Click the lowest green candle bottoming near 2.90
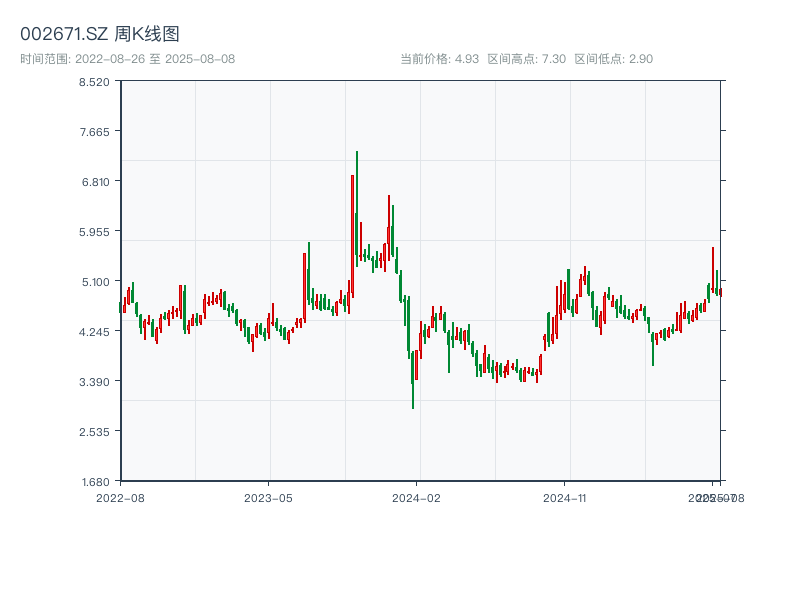800x600 pixels. tap(413, 380)
